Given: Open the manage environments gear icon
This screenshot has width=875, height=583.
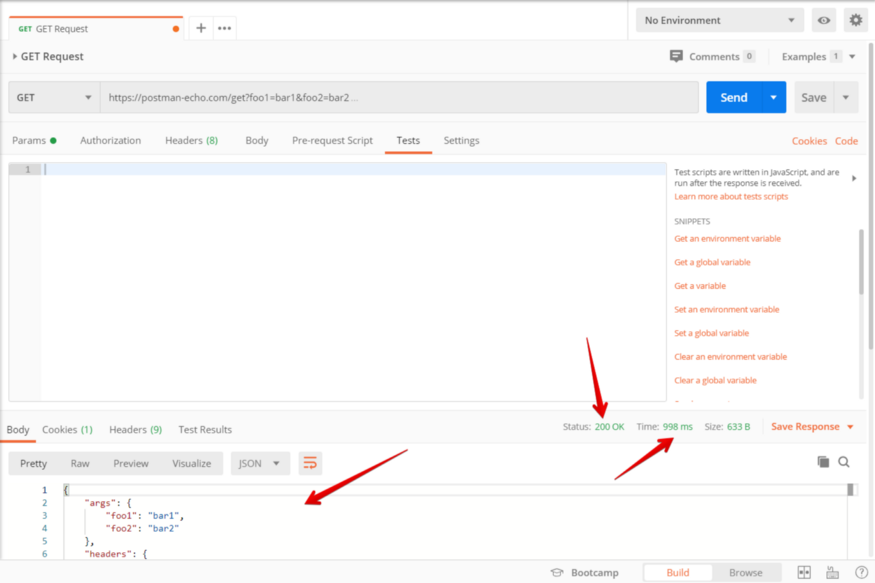Looking at the screenshot, I should (x=855, y=20).
